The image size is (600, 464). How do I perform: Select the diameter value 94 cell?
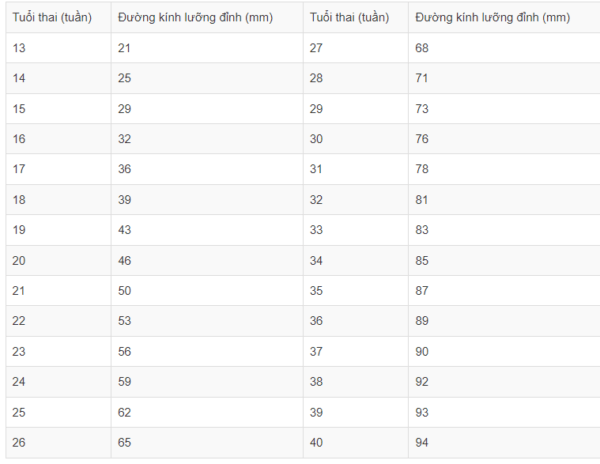[504, 443]
